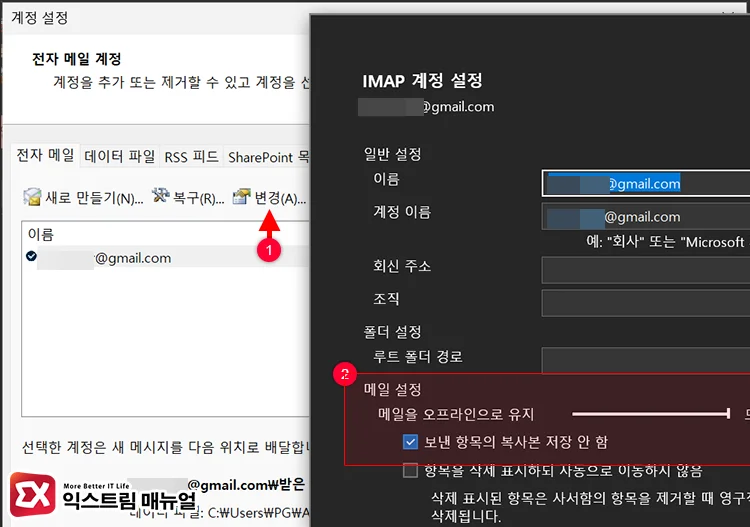Click the Change (변경) account icon

[x=242, y=196]
